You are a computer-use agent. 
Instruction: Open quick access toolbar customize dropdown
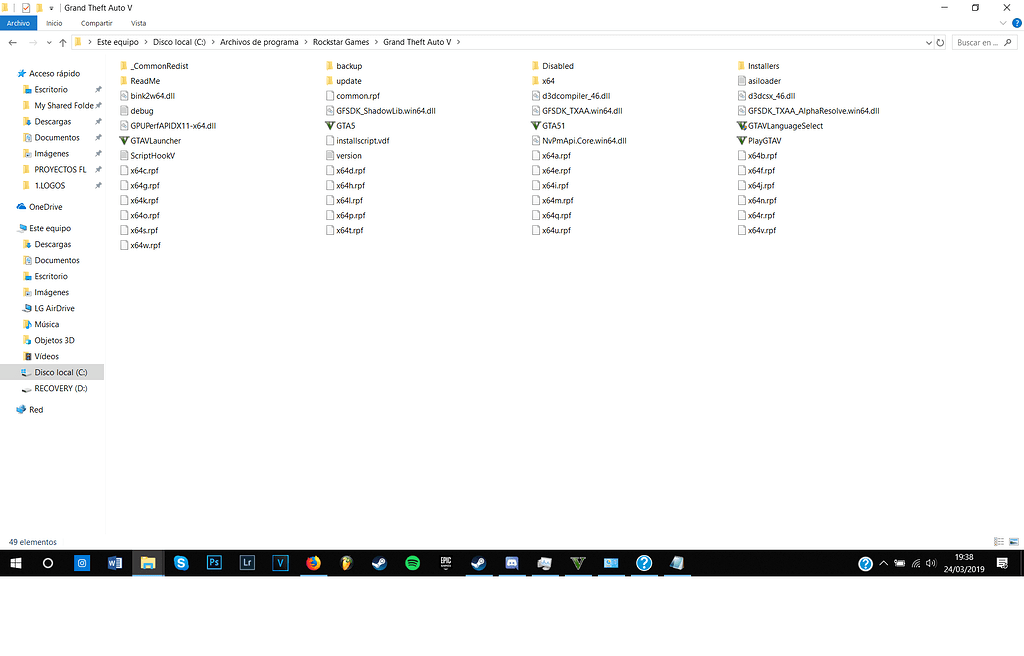click(x=51, y=8)
